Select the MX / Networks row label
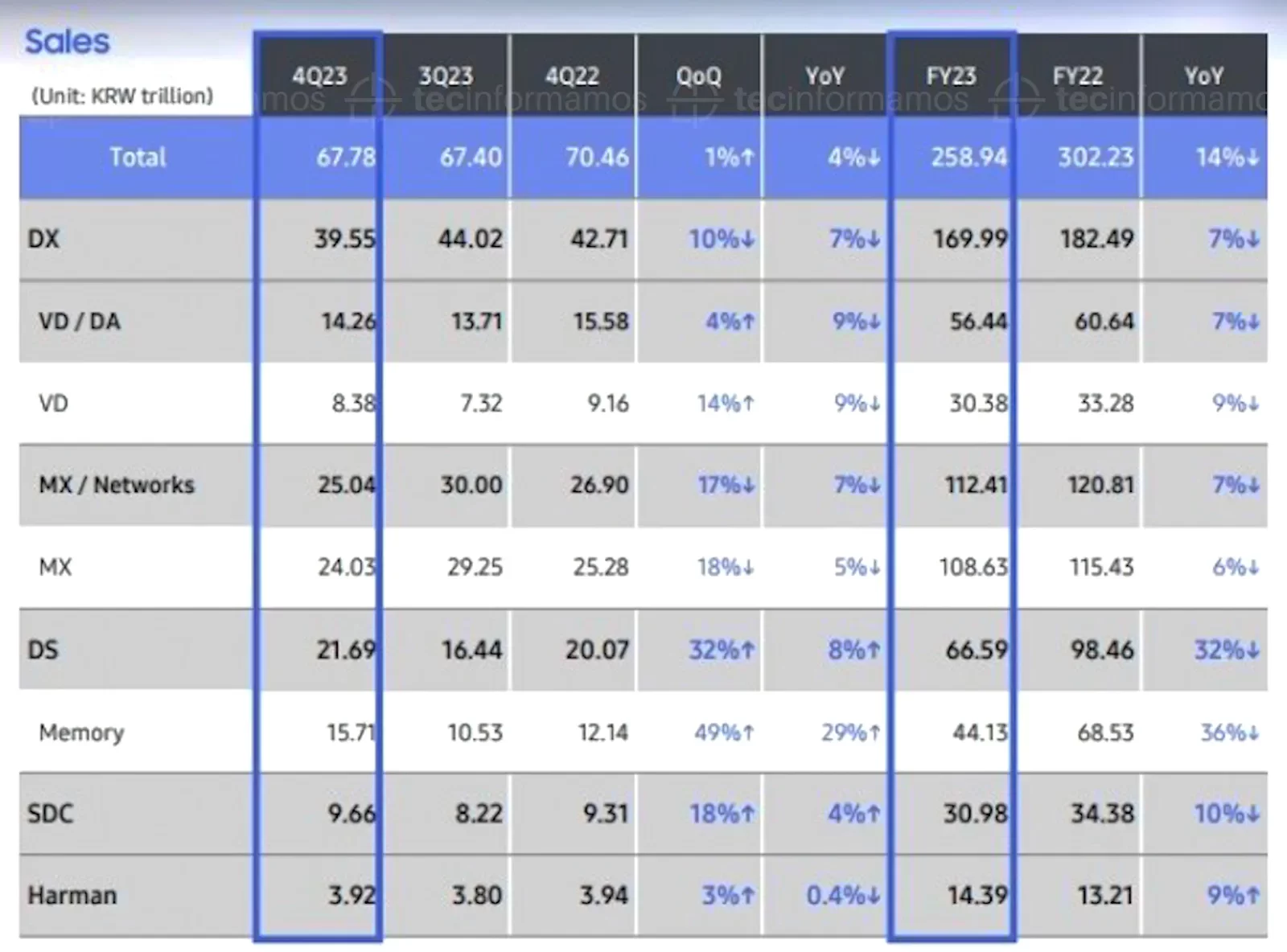 (117, 485)
